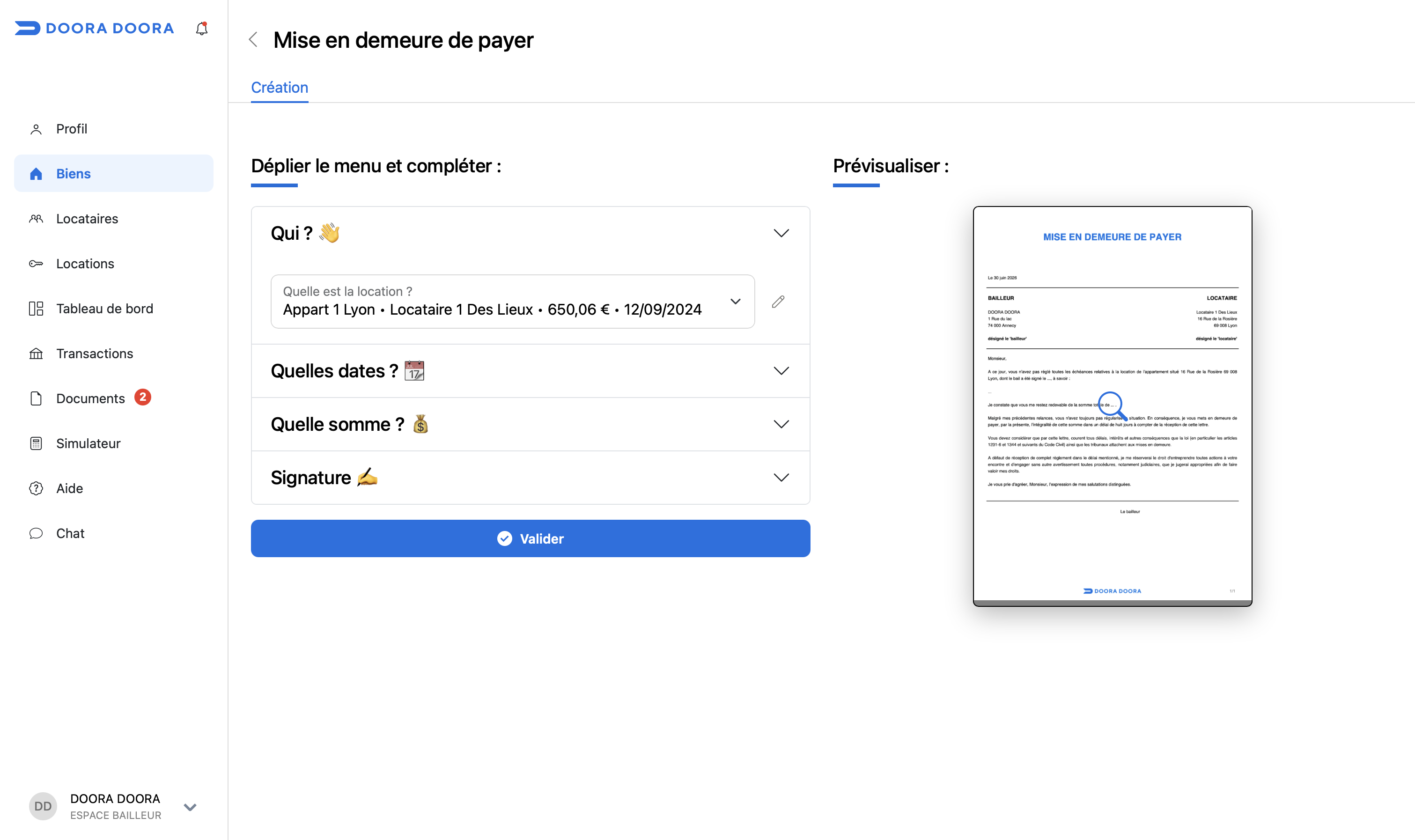Image resolution: width=1415 pixels, height=840 pixels.
Task: Select the Création tab
Action: click(280, 88)
